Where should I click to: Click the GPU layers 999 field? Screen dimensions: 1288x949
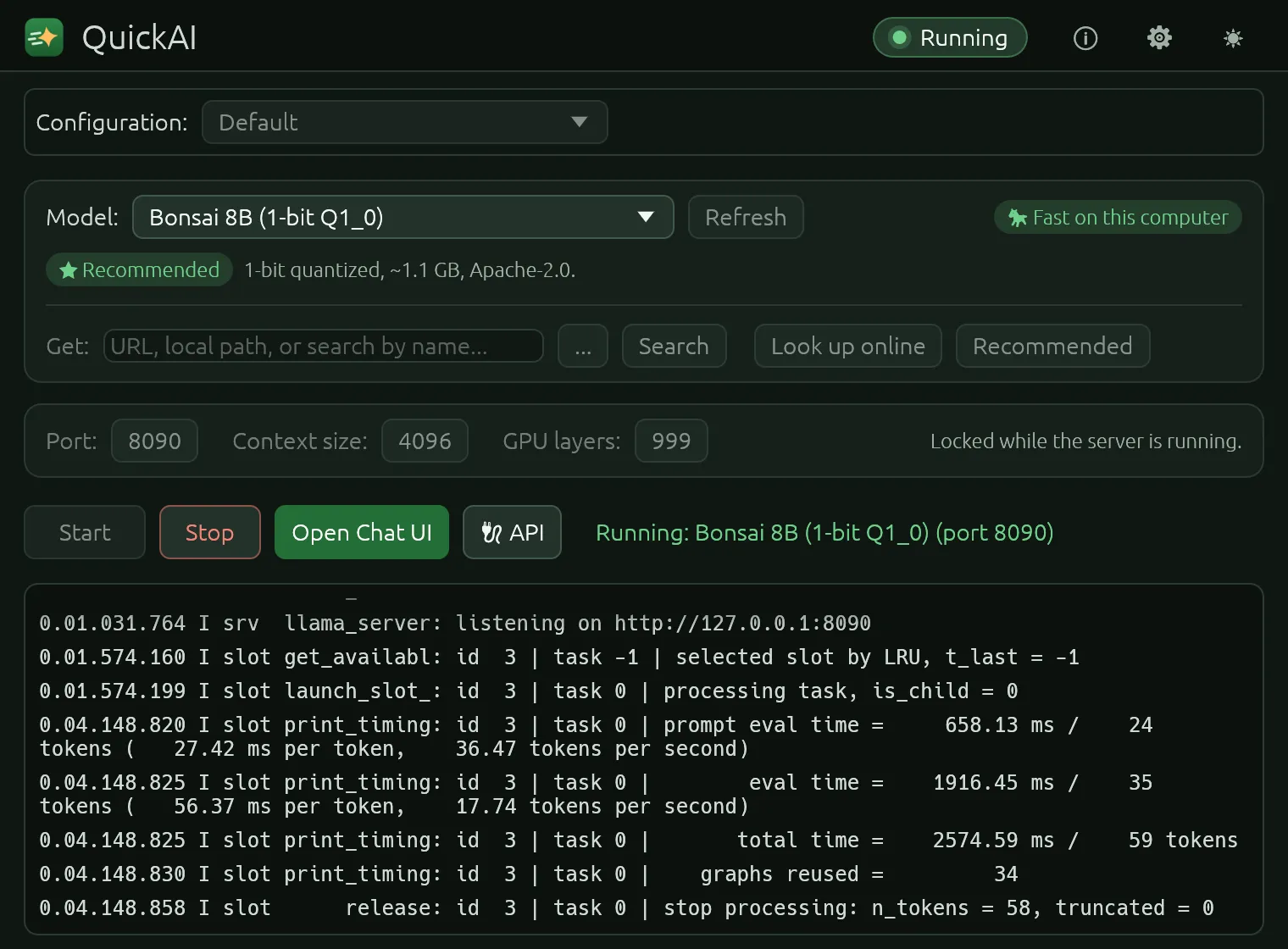pos(671,441)
